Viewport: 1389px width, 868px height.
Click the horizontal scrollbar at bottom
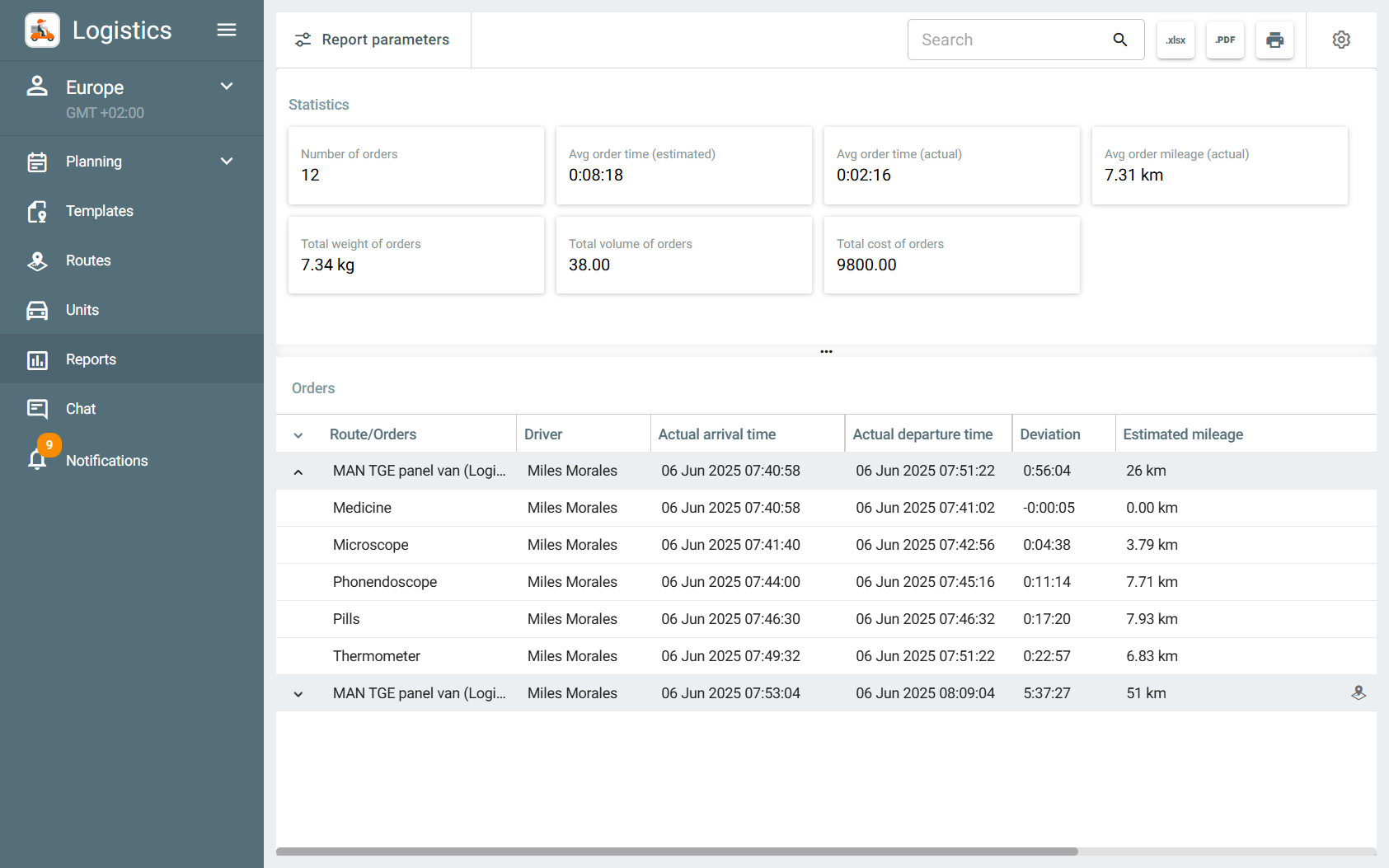pyautogui.click(x=677, y=852)
